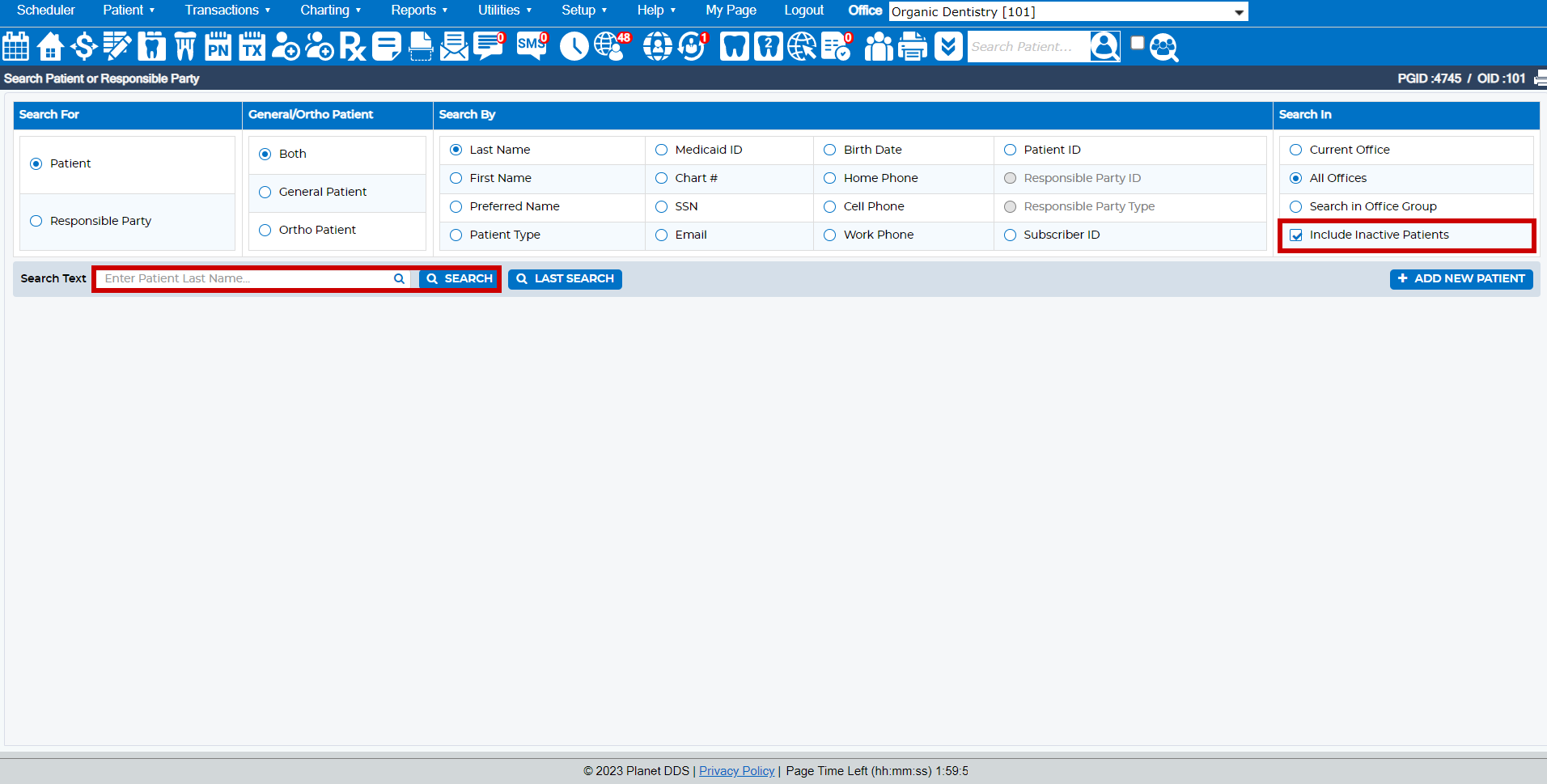Click the document scan icon
The width and height of the screenshot is (1547, 784).
coord(421,46)
